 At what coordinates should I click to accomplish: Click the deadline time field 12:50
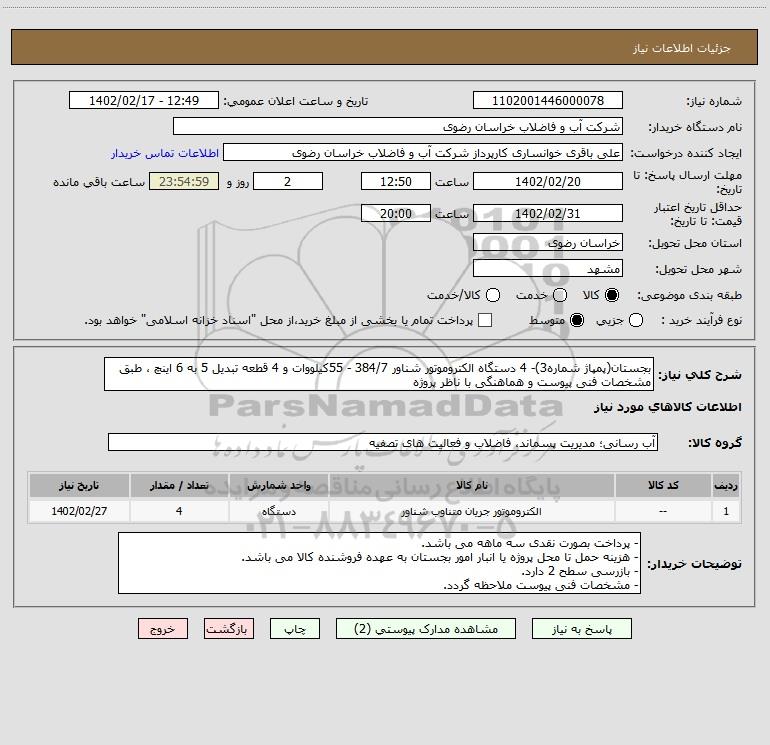click(x=396, y=181)
